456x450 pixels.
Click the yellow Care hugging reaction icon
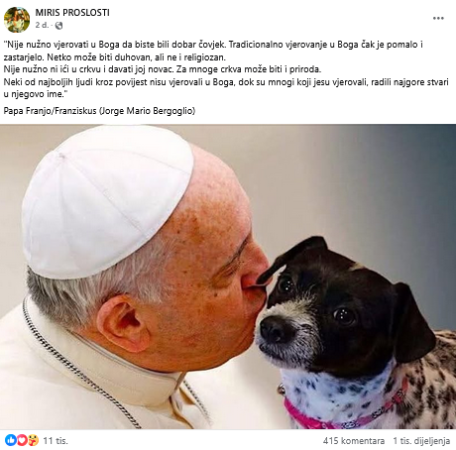(x=33, y=440)
